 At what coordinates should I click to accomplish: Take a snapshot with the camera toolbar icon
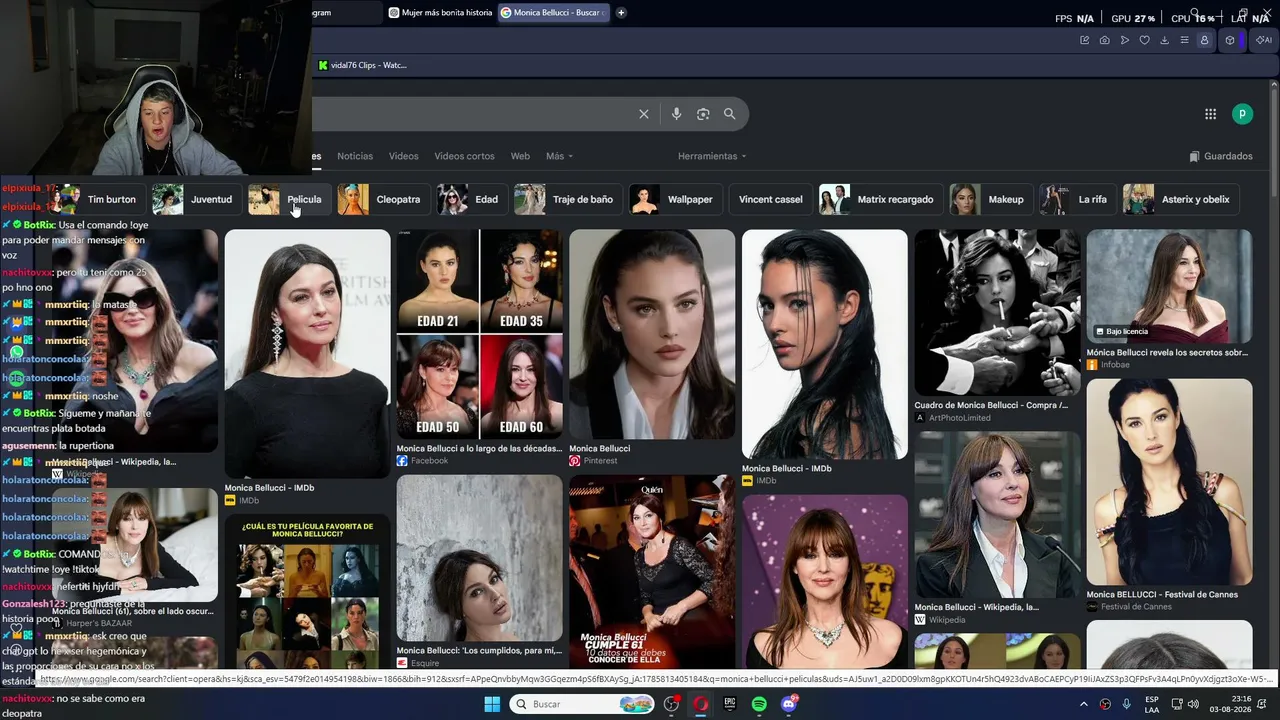(x=1104, y=40)
